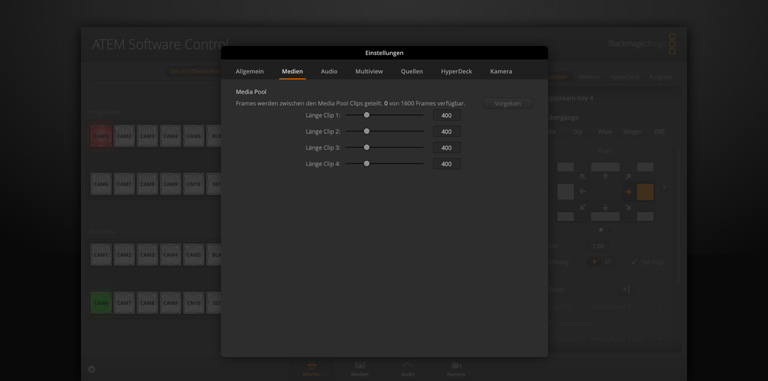Click the Länge Clip 3 value field
Viewport: 768px width, 381px height.
pyautogui.click(x=447, y=148)
